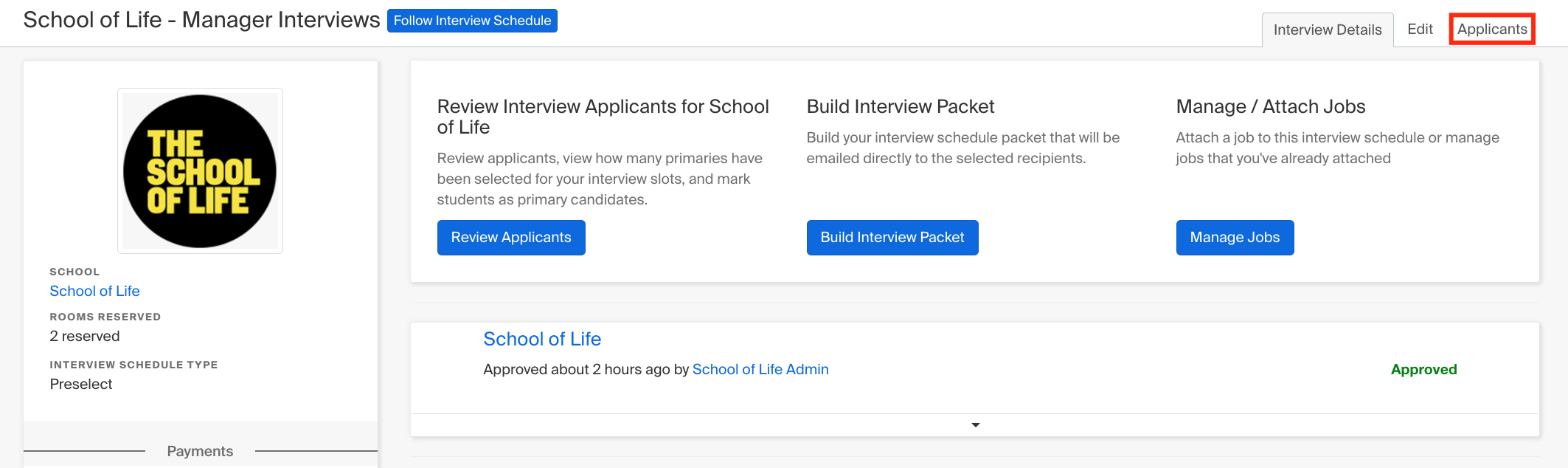Click the Build Interview Packet button
Image resolution: width=1568 pixels, height=468 pixels.
pyautogui.click(x=892, y=238)
